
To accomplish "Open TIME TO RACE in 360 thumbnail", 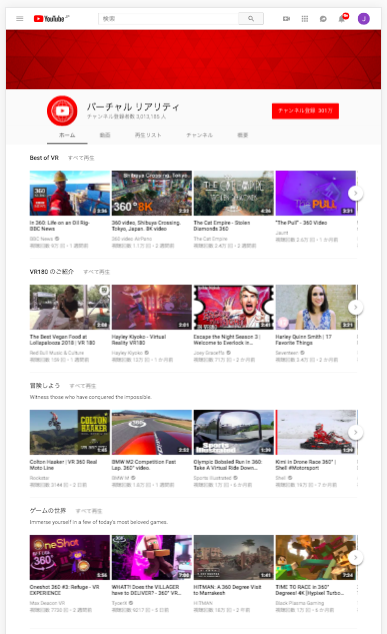I will (315, 558).
